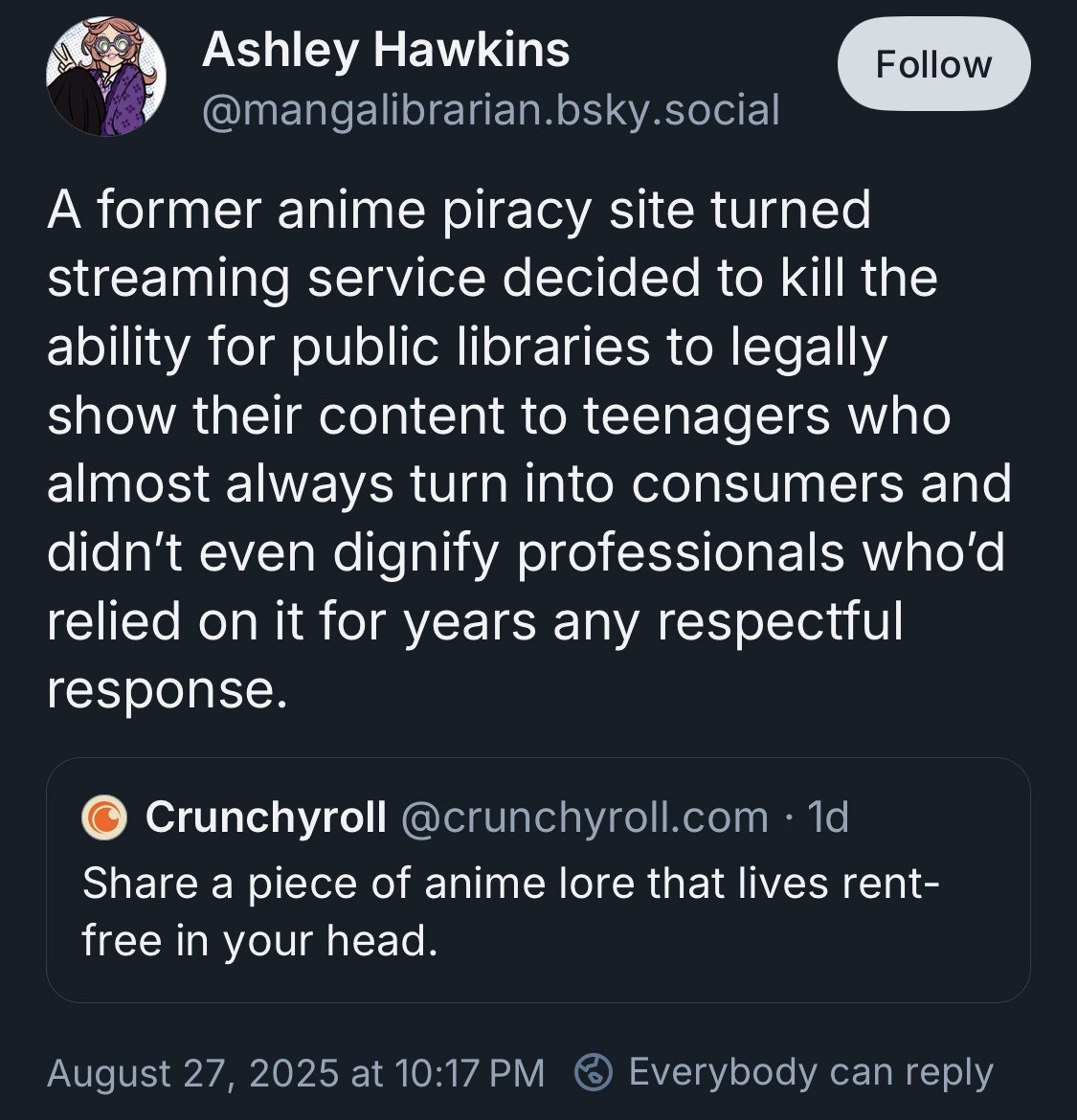Click the word "consumers" in the post
Screen dimensions: 1077x1120
tap(768, 483)
